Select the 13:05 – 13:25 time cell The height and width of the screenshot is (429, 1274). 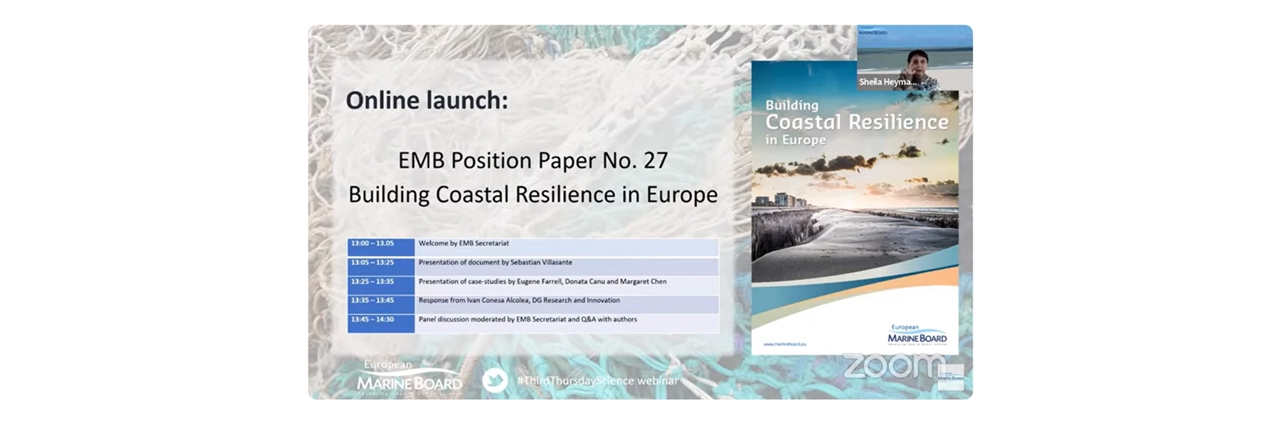point(381,266)
